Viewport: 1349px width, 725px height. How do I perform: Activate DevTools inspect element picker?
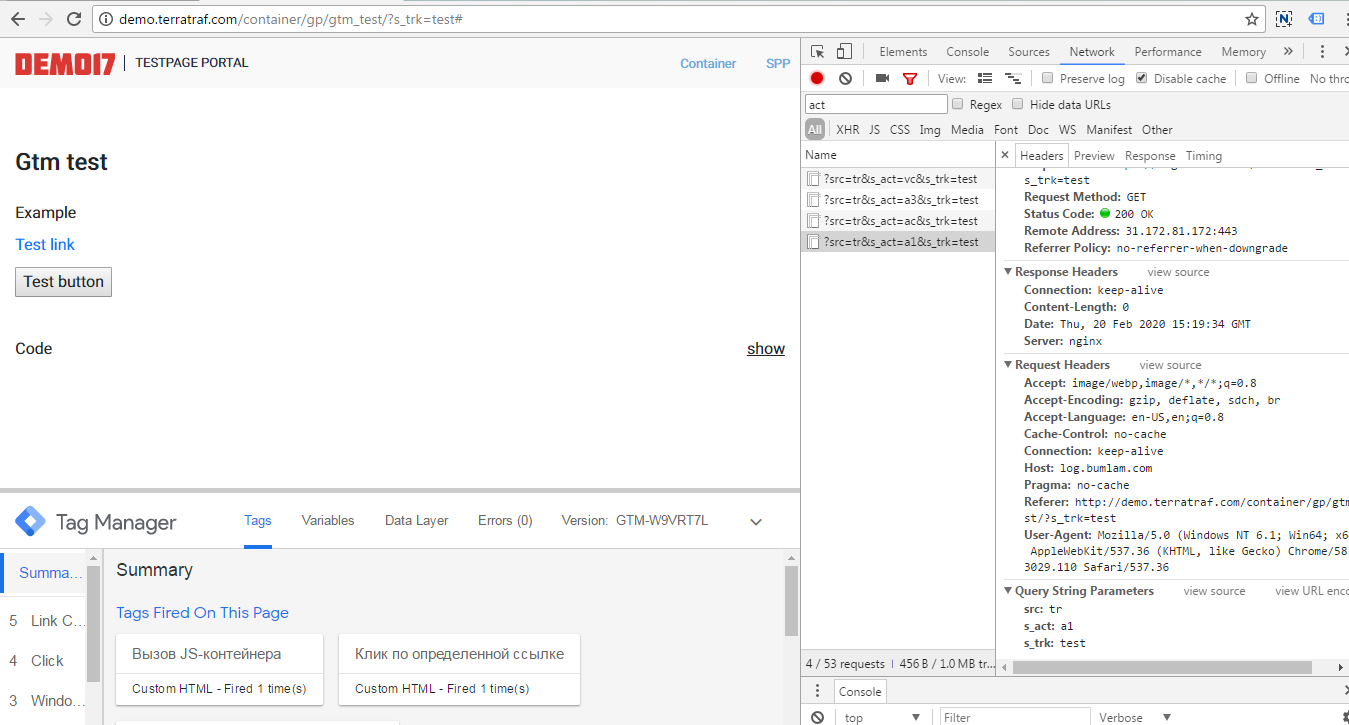(x=818, y=52)
